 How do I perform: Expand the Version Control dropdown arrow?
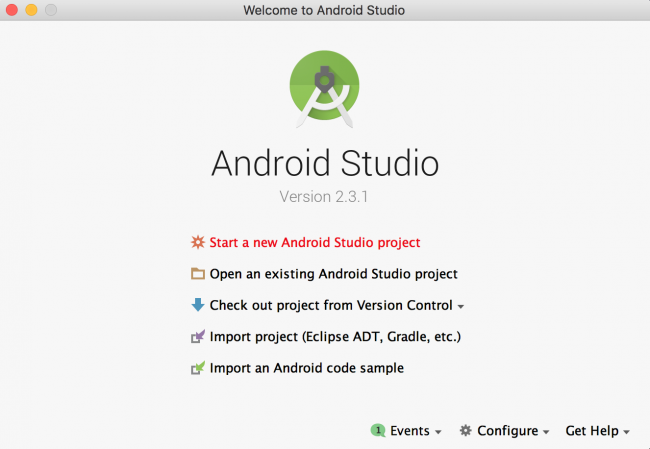tap(461, 307)
